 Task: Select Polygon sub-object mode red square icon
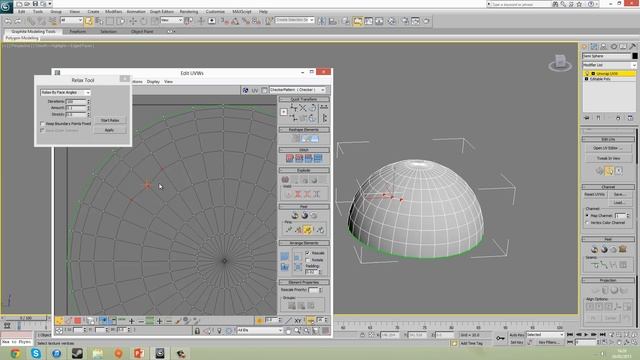tap(78, 321)
